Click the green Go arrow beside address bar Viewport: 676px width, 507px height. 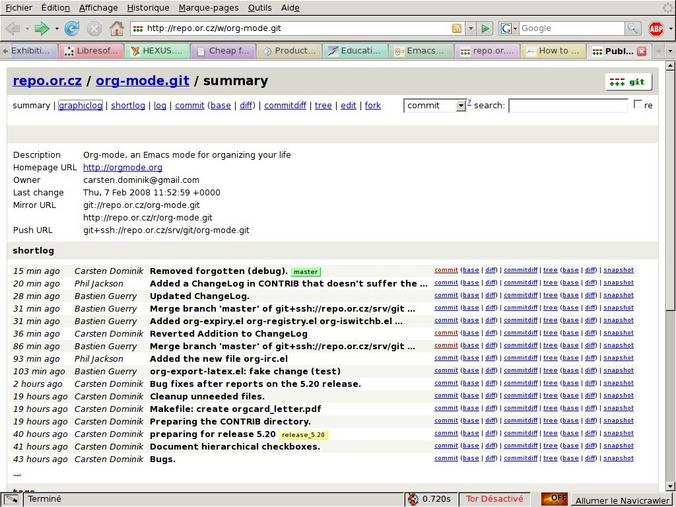[x=485, y=28]
